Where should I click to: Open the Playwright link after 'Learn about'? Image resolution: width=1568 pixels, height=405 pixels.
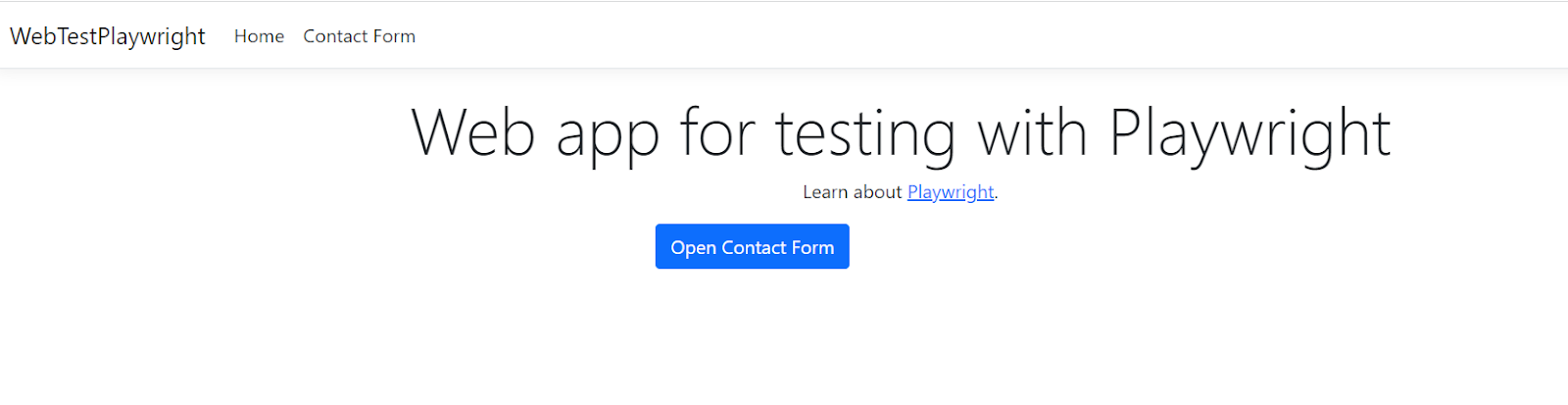click(x=950, y=192)
